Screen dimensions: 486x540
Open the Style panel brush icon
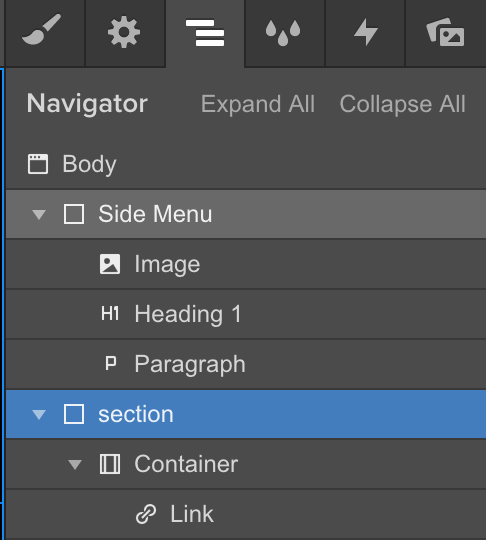(x=42, y=31)
